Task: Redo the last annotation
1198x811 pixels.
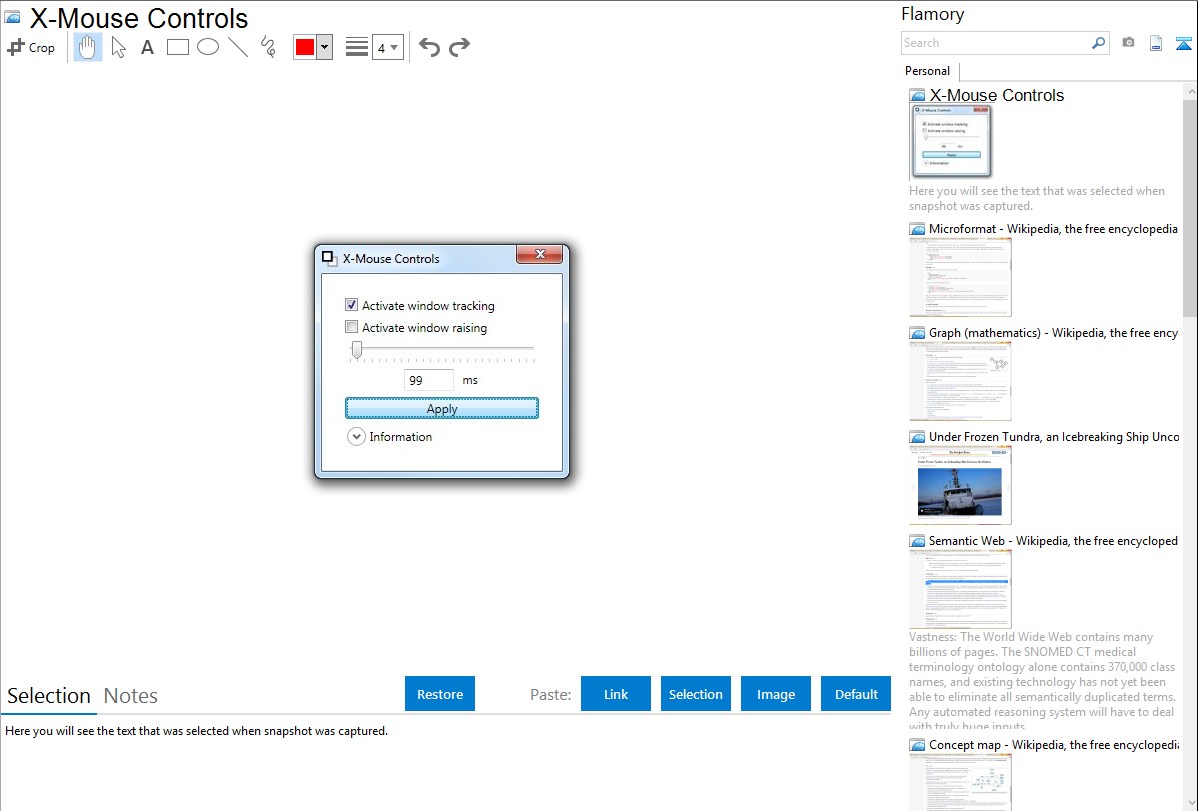Action: click(x=459, y=47)
